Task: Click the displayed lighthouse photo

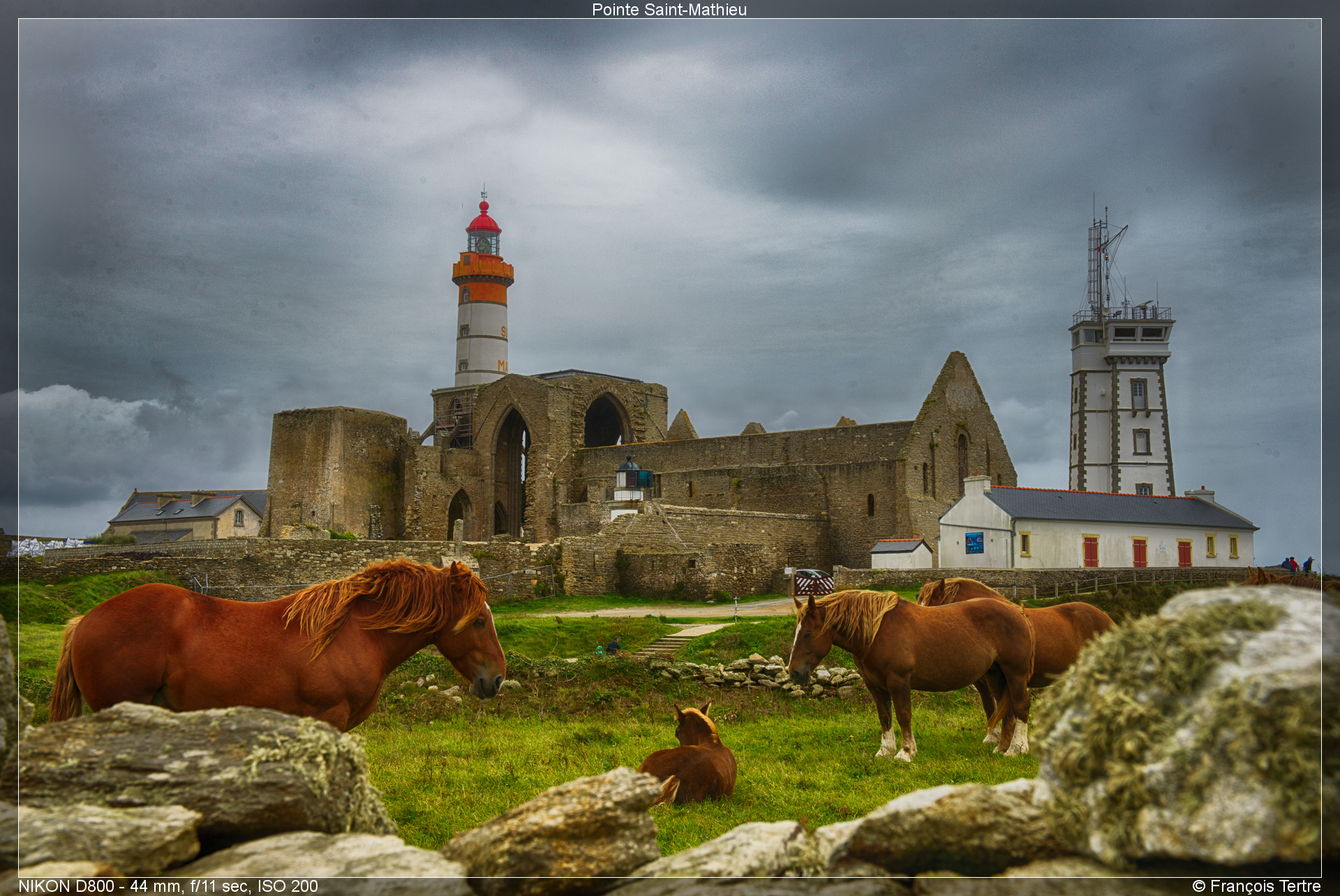Action: click(669, 448)
